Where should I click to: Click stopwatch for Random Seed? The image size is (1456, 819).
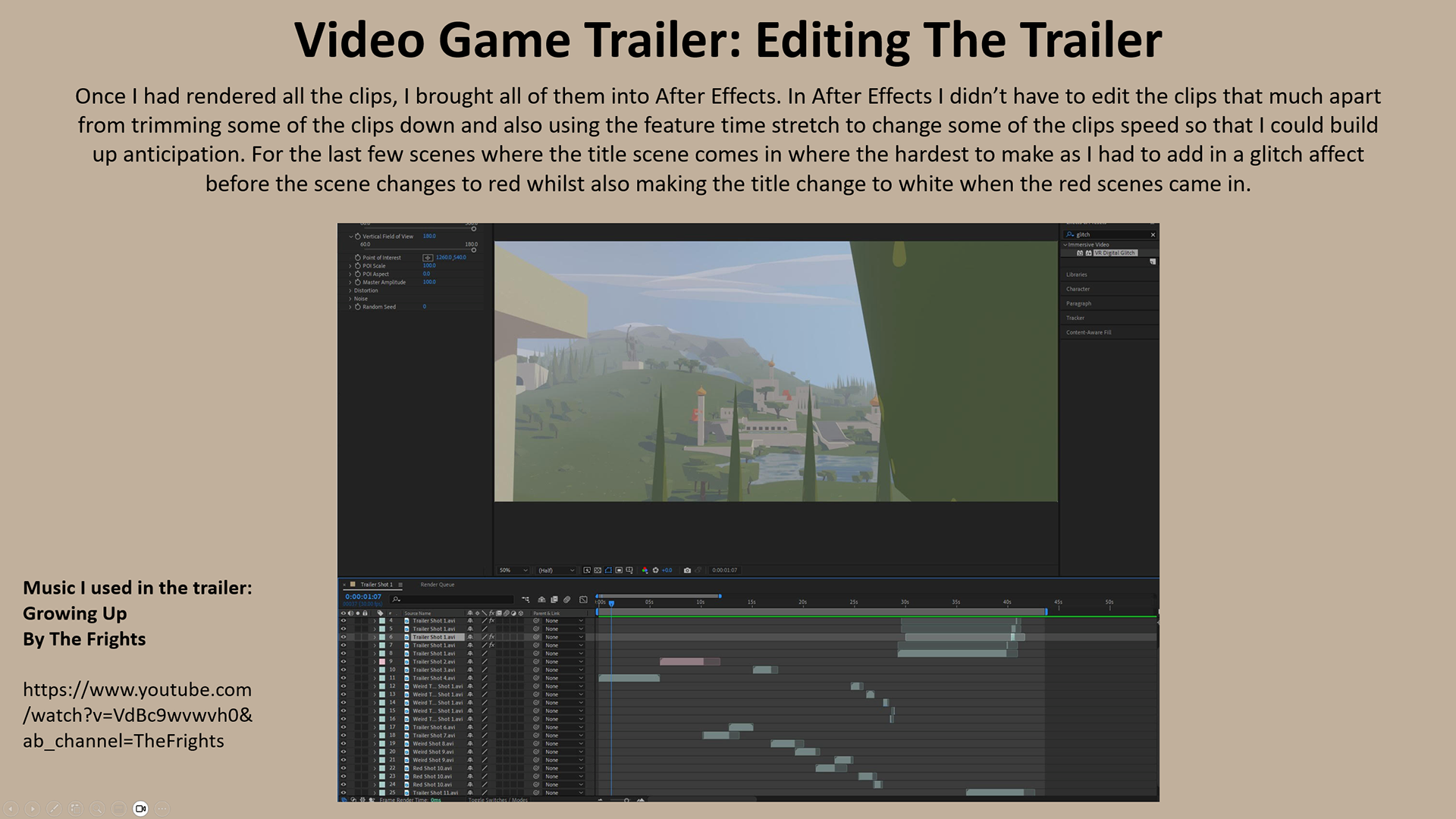(x=358, y=307)
